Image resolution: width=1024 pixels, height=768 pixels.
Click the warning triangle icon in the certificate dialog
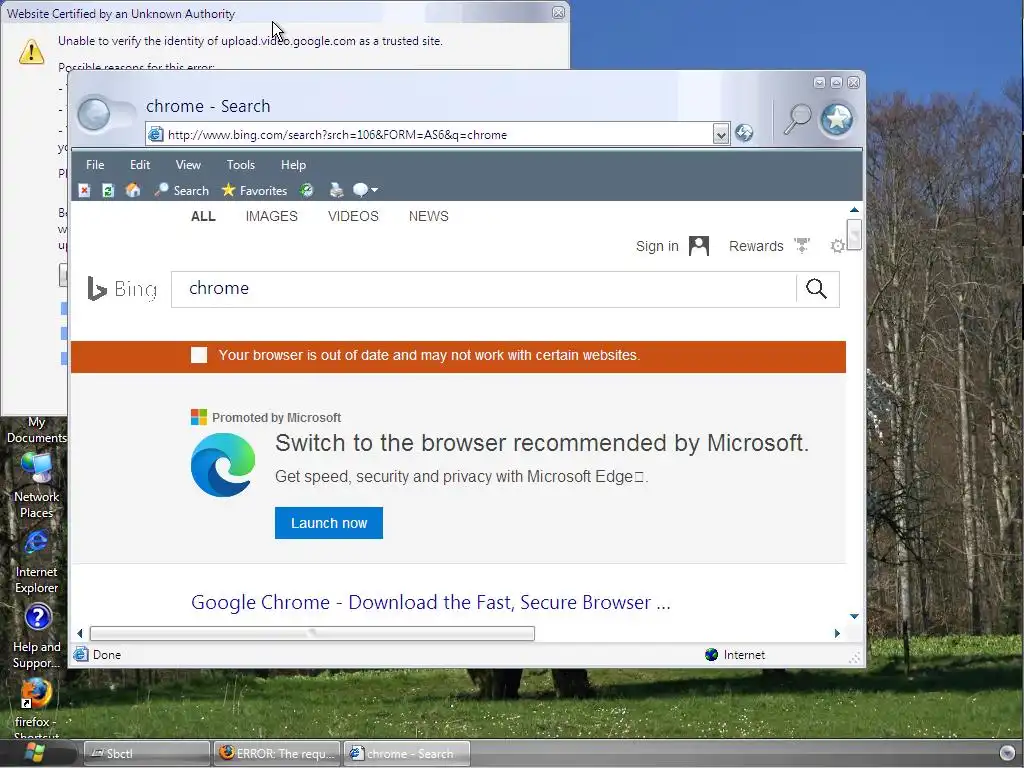tap(31, 52)
